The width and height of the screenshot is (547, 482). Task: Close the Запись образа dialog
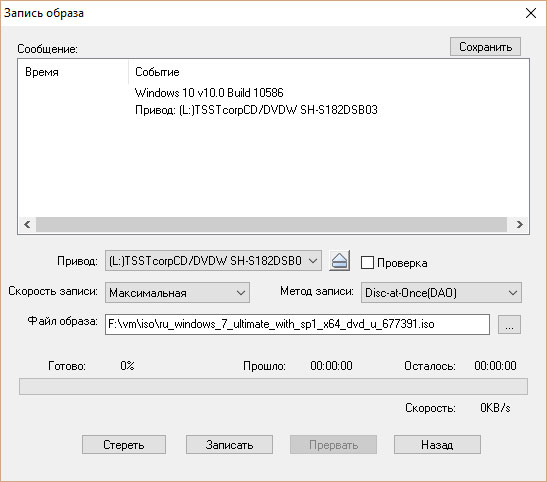(531, 13)
